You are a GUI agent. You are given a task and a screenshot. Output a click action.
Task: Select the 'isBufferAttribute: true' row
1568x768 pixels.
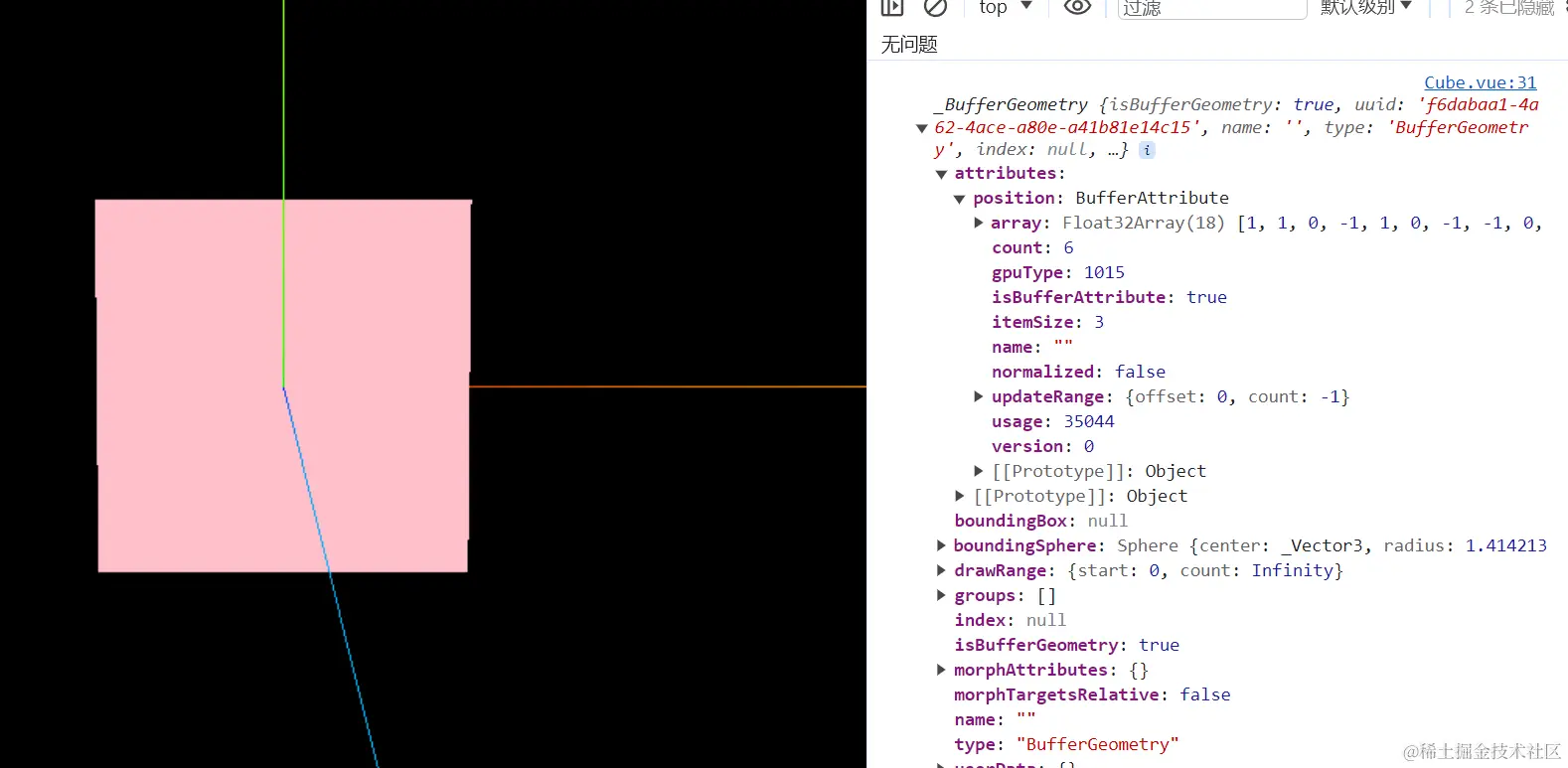tap(1109, 297)
